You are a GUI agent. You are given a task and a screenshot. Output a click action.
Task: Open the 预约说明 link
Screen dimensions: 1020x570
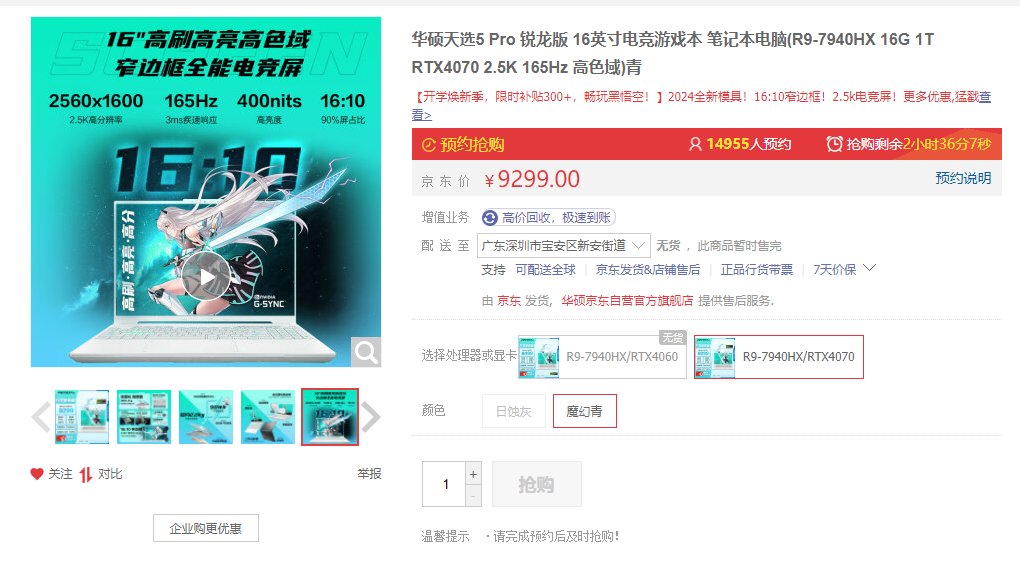click(963, 178)
